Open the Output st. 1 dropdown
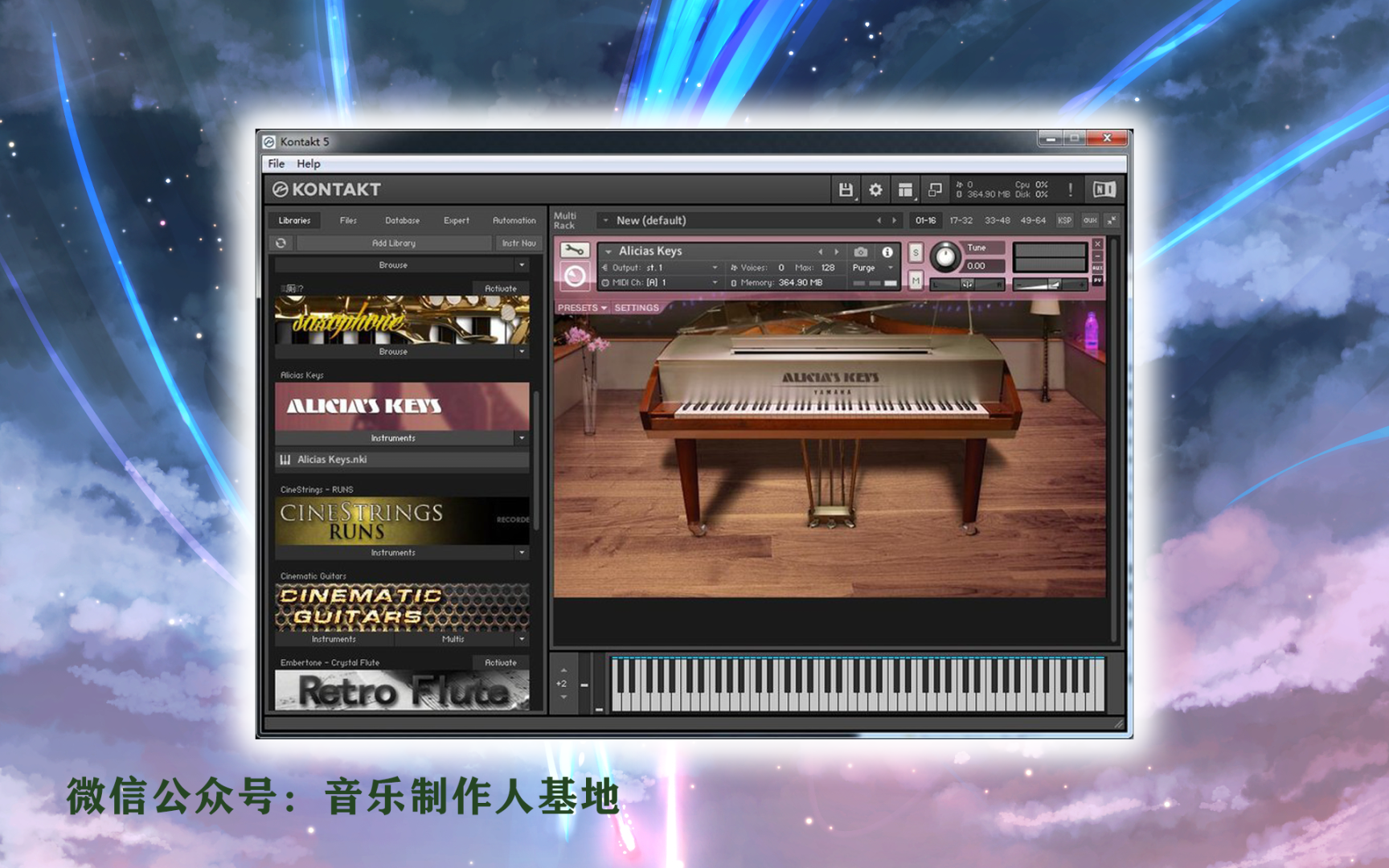The image size is (1389, 868). tap(715, 268)
